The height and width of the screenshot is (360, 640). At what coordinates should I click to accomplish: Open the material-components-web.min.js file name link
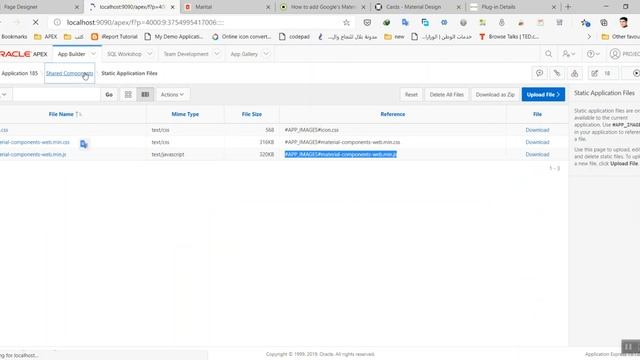tap(33, 154)
